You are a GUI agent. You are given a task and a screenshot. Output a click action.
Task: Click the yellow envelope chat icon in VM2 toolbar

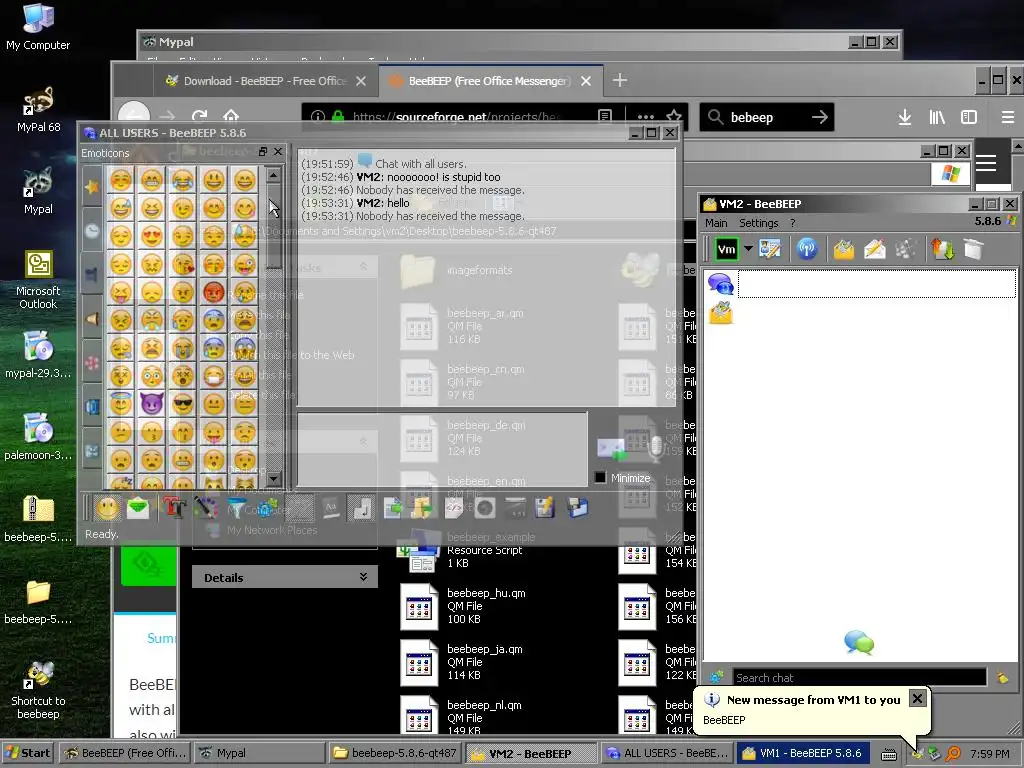[843, 249]
